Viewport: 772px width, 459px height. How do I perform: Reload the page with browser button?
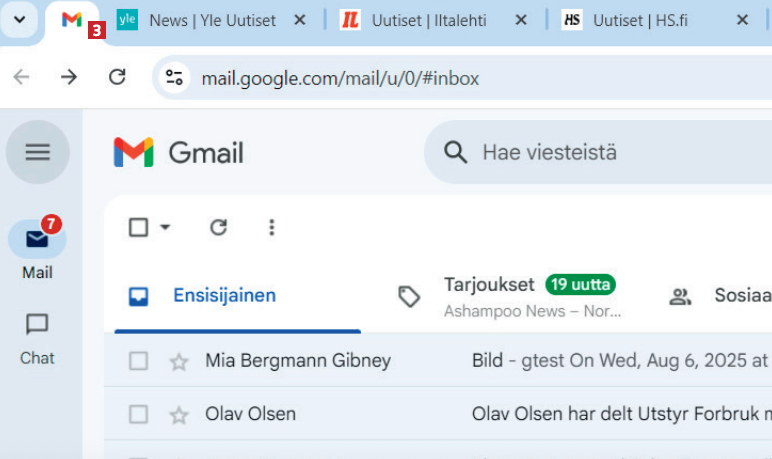[x=117, y=77]
